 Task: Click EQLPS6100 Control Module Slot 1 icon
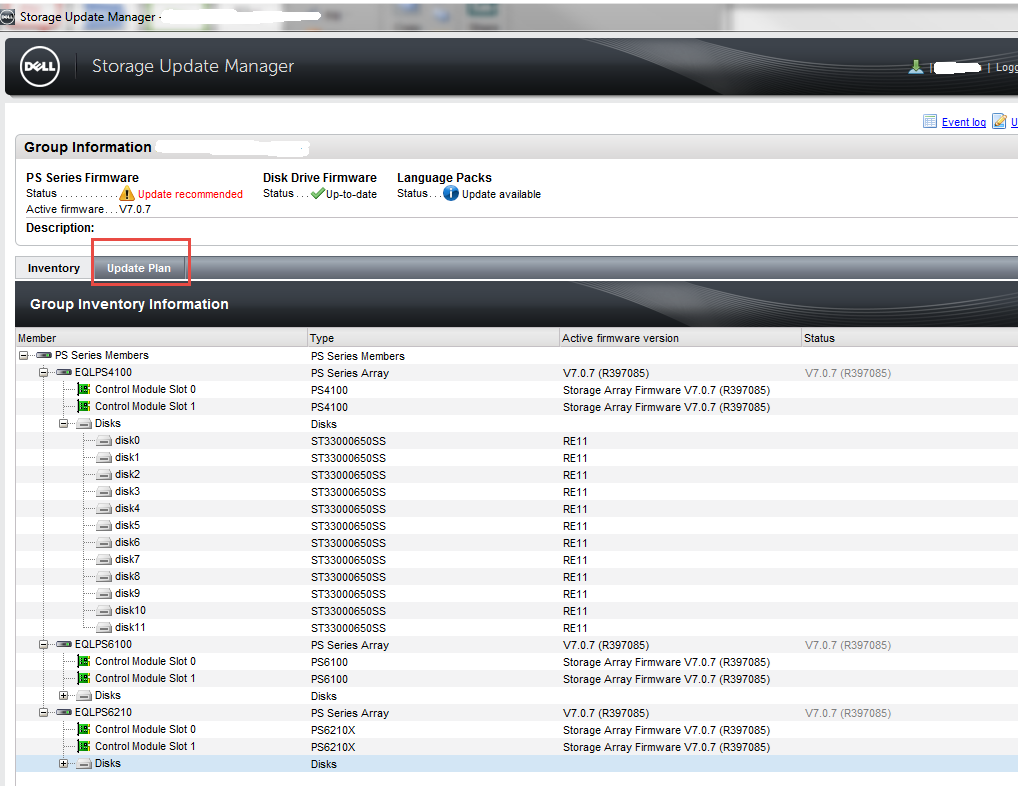[x=84, y=678]
